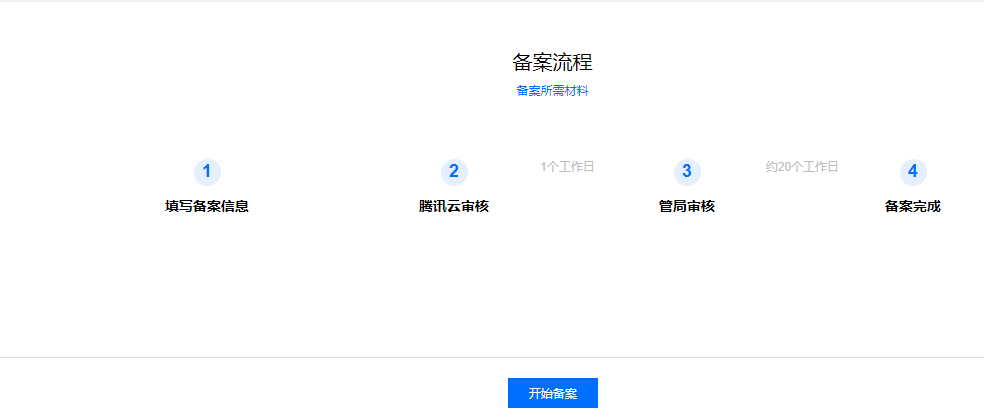Click the 约20个工作日 duration text
The image size is (984, 419).
click(x=802, y=167)
